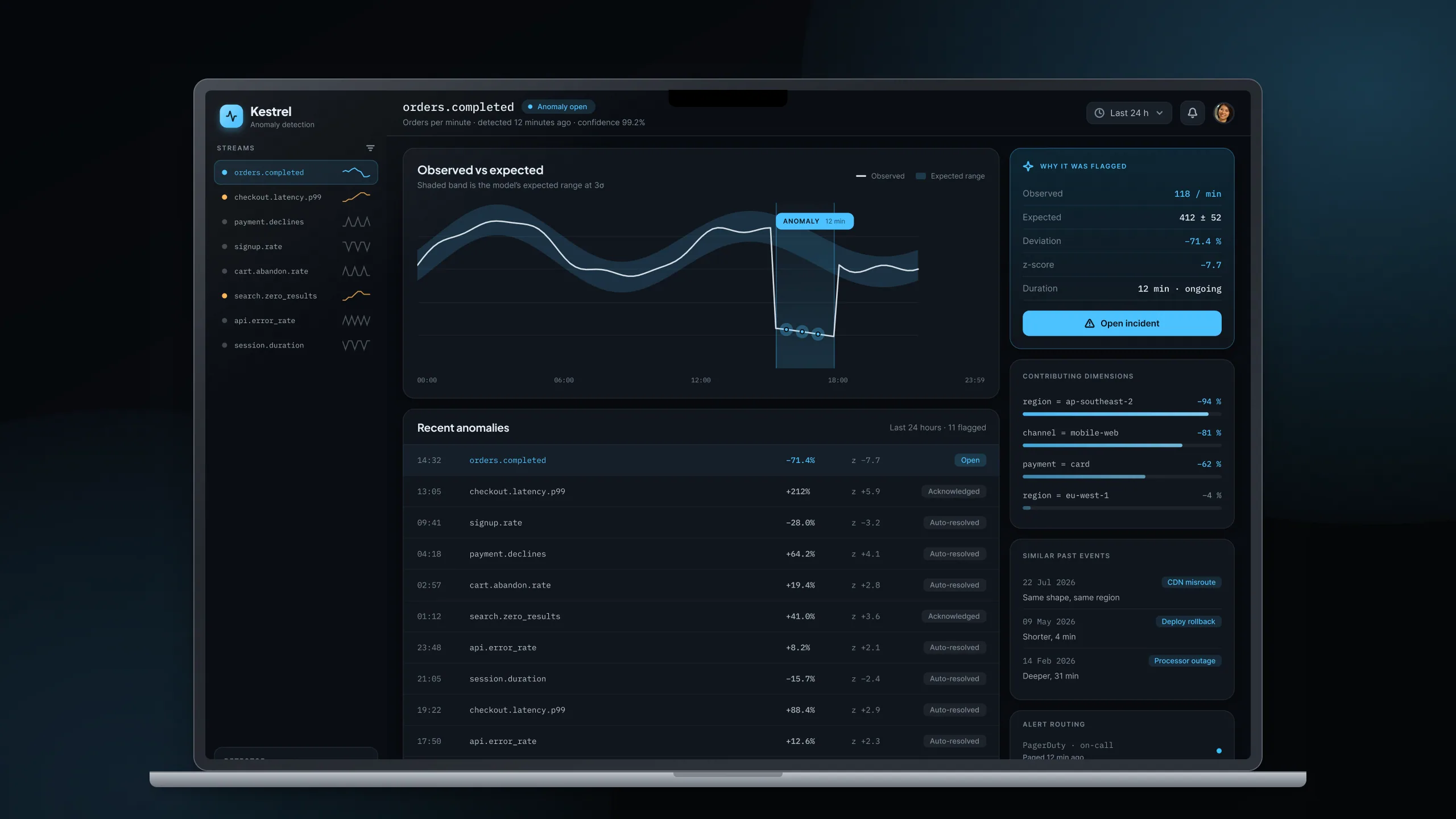1456x819 pixels.
Task: Click the api.error_rate sparkline icon
Action: 356,321
